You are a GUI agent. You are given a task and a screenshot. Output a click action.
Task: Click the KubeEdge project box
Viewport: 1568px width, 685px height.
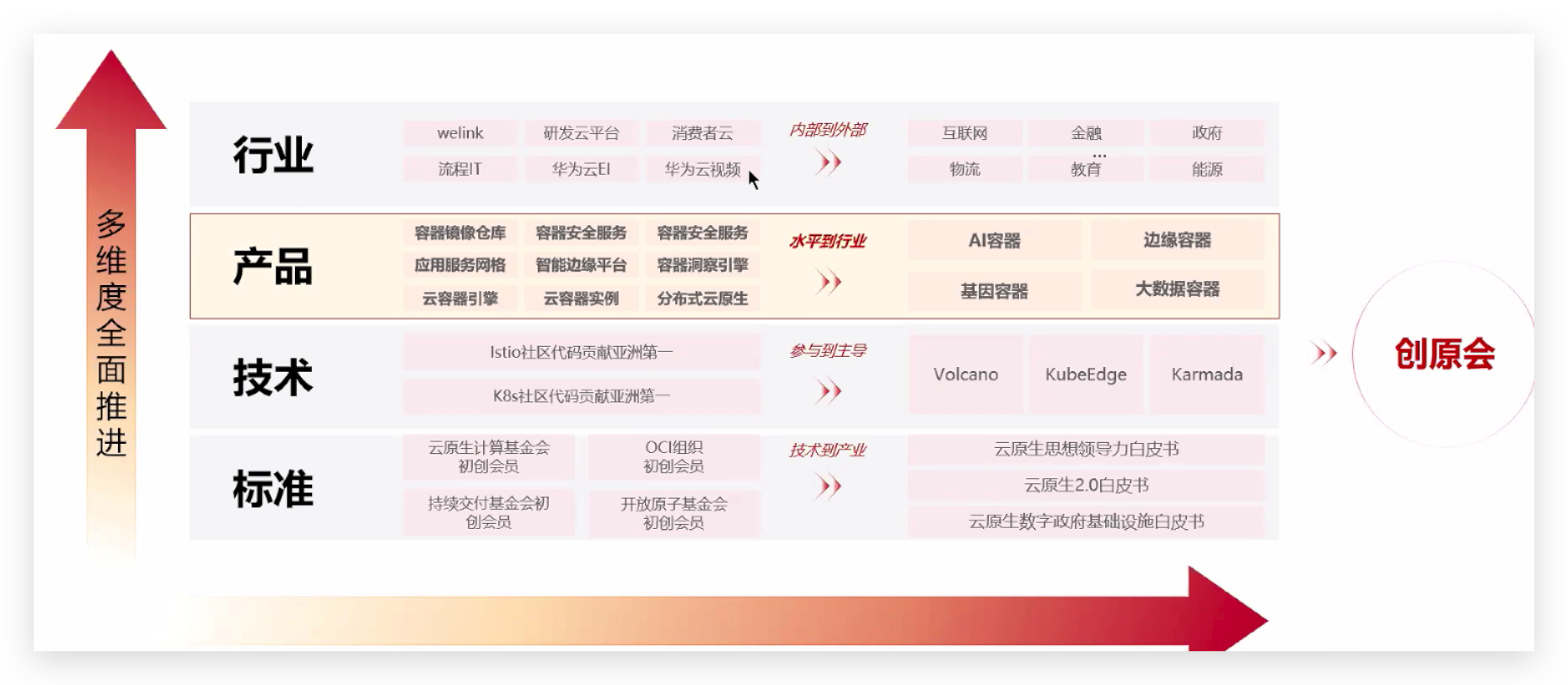[1086, 375]
